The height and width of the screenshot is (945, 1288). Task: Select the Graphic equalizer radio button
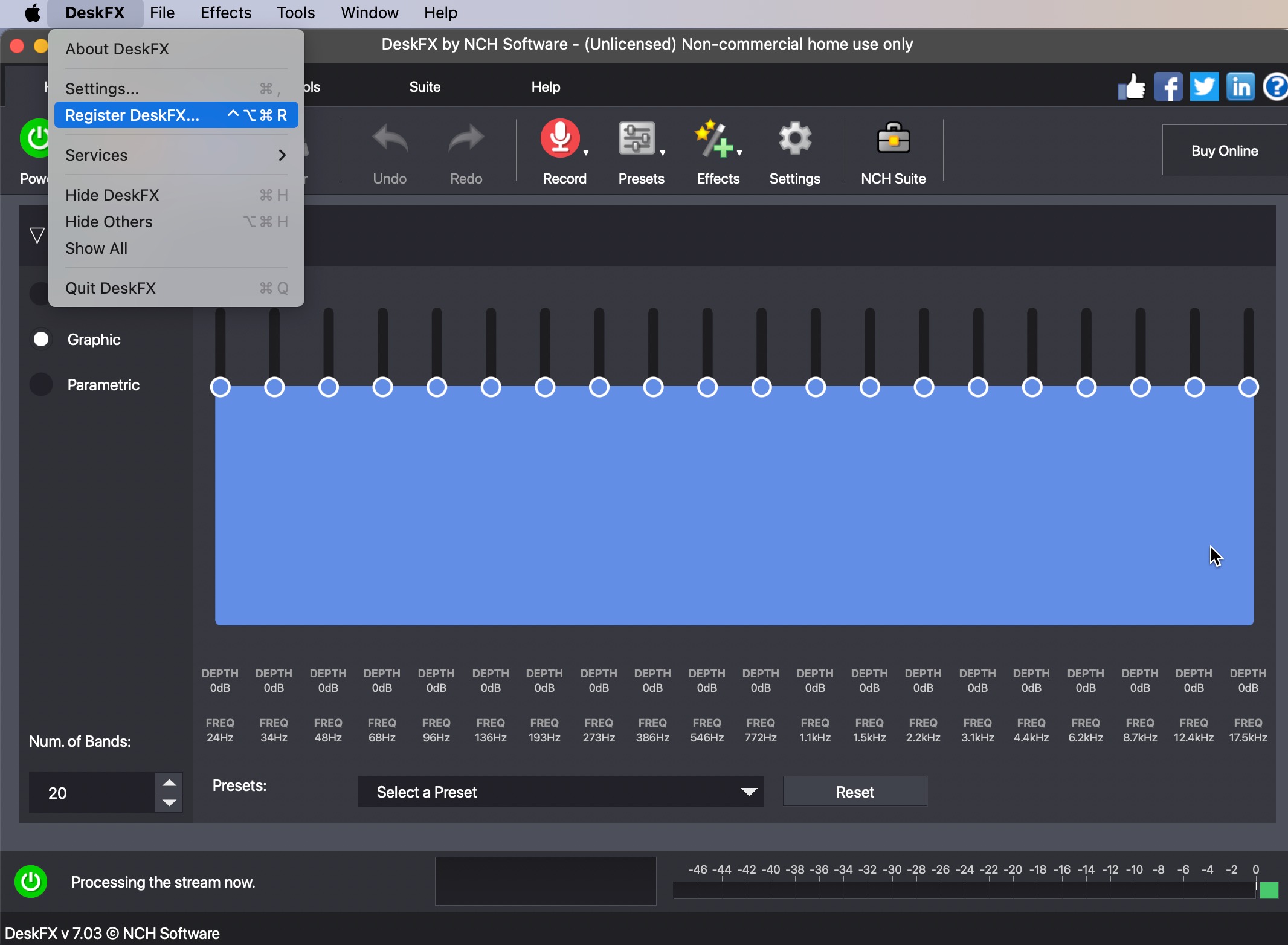tap(41, 339)
